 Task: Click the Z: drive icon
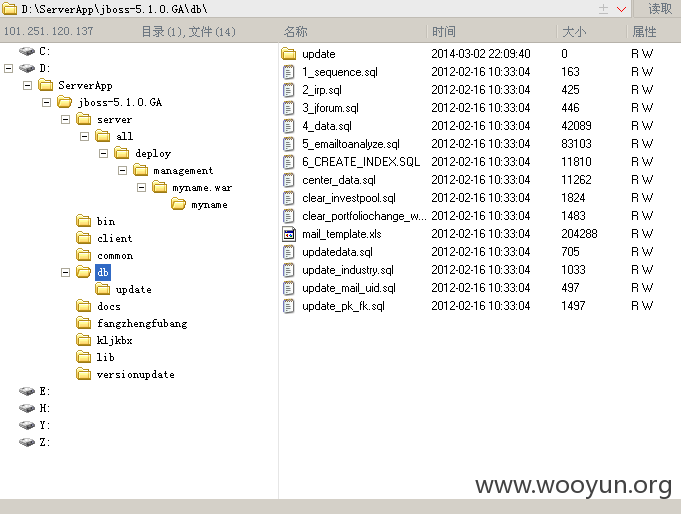(x=27, y=442)
